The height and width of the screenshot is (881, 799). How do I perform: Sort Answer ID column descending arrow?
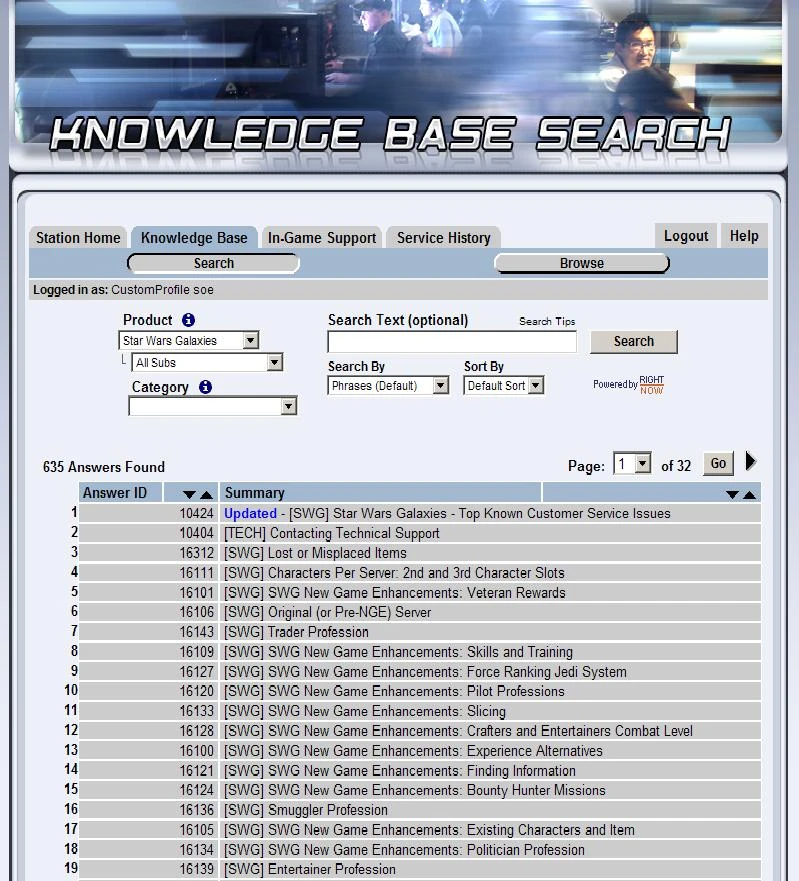[x=189, y=494]
